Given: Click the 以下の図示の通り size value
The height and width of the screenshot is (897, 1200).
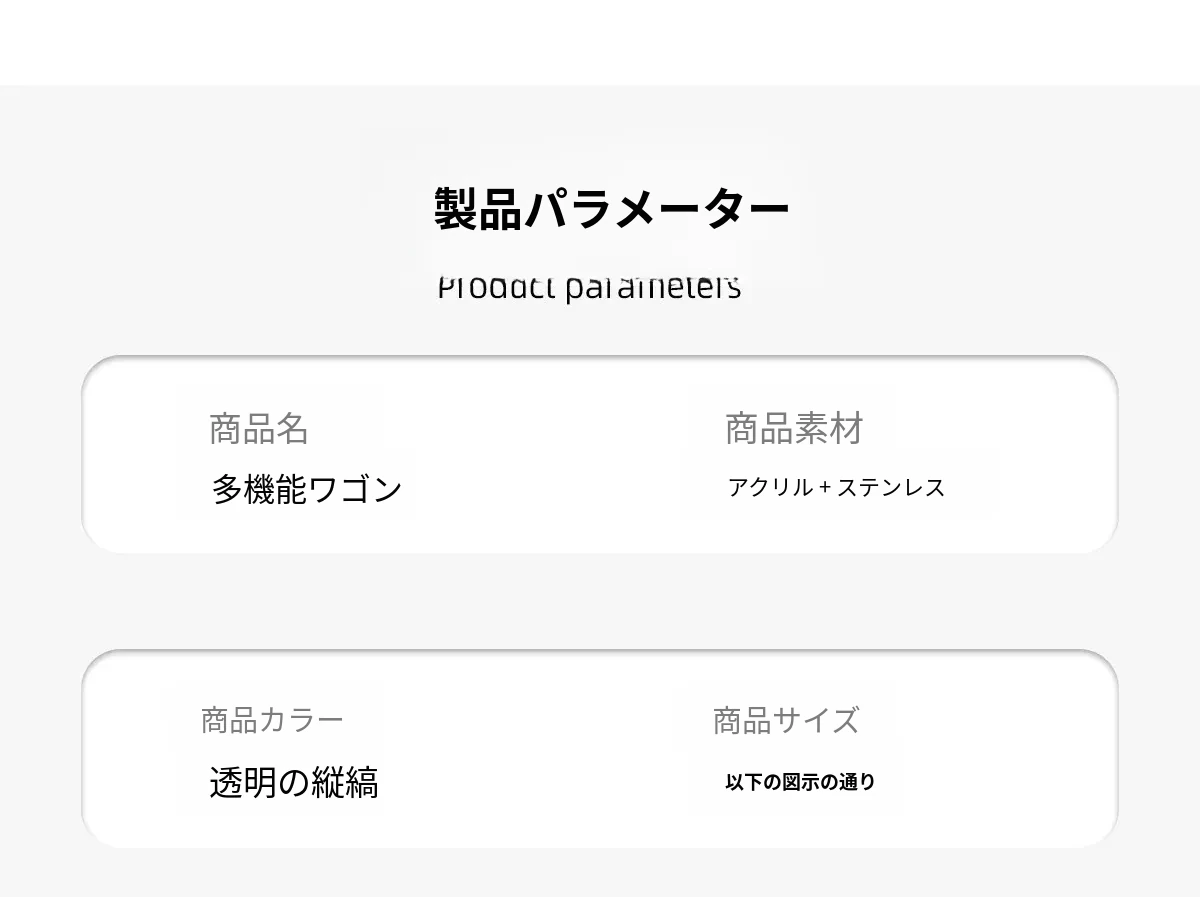Looking at the screenshot, I should click(800, 782).
